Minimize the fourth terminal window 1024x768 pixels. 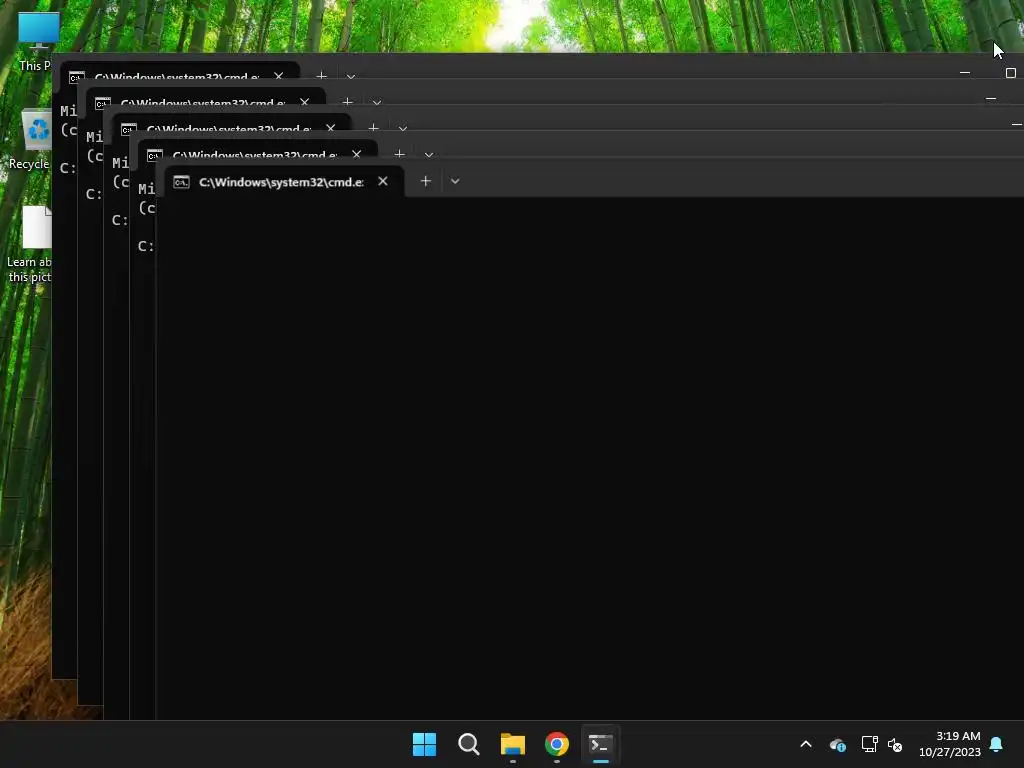[991, 99]
